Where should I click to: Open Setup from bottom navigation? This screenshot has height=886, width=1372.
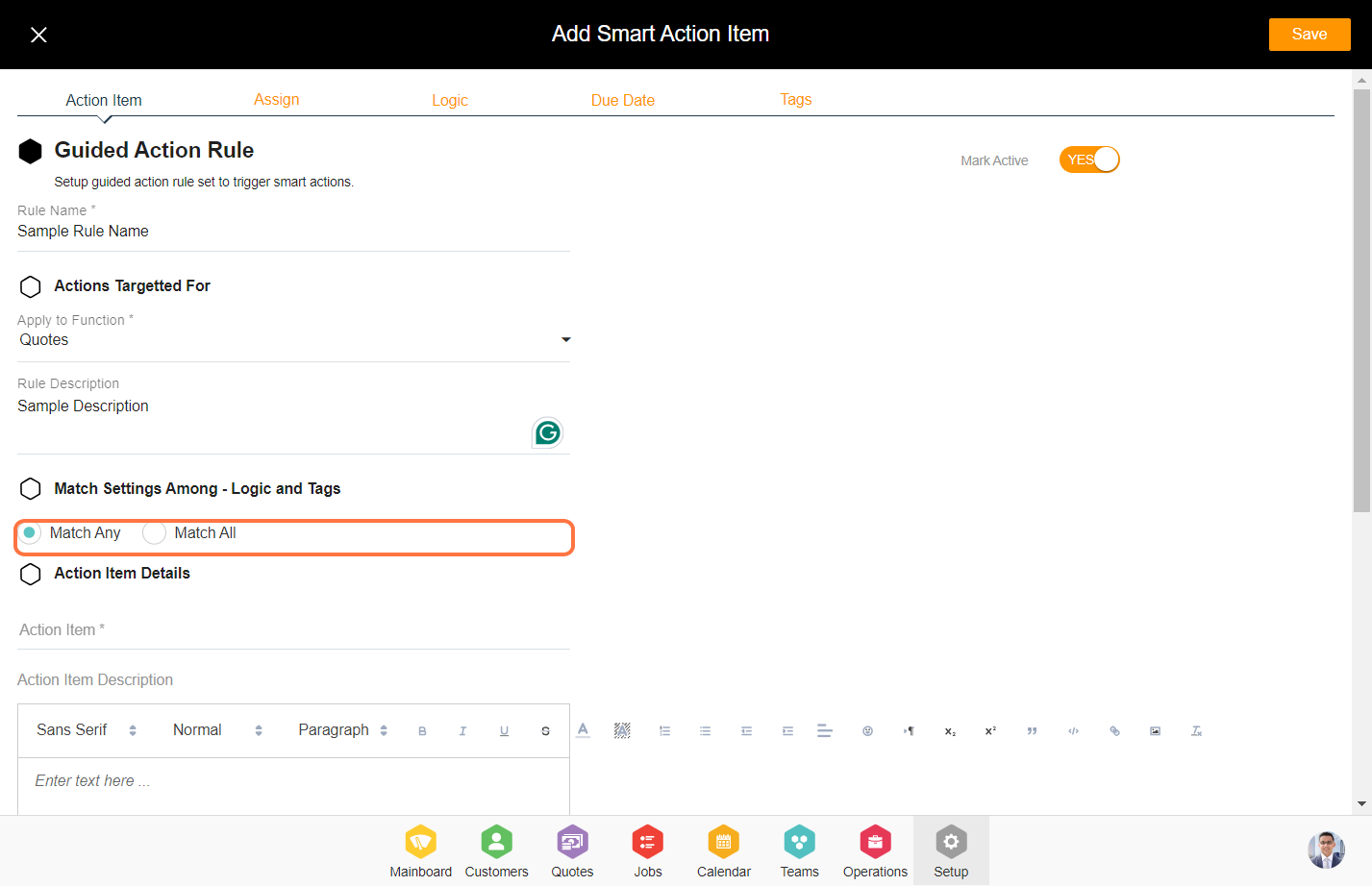(x=951, y=851)
